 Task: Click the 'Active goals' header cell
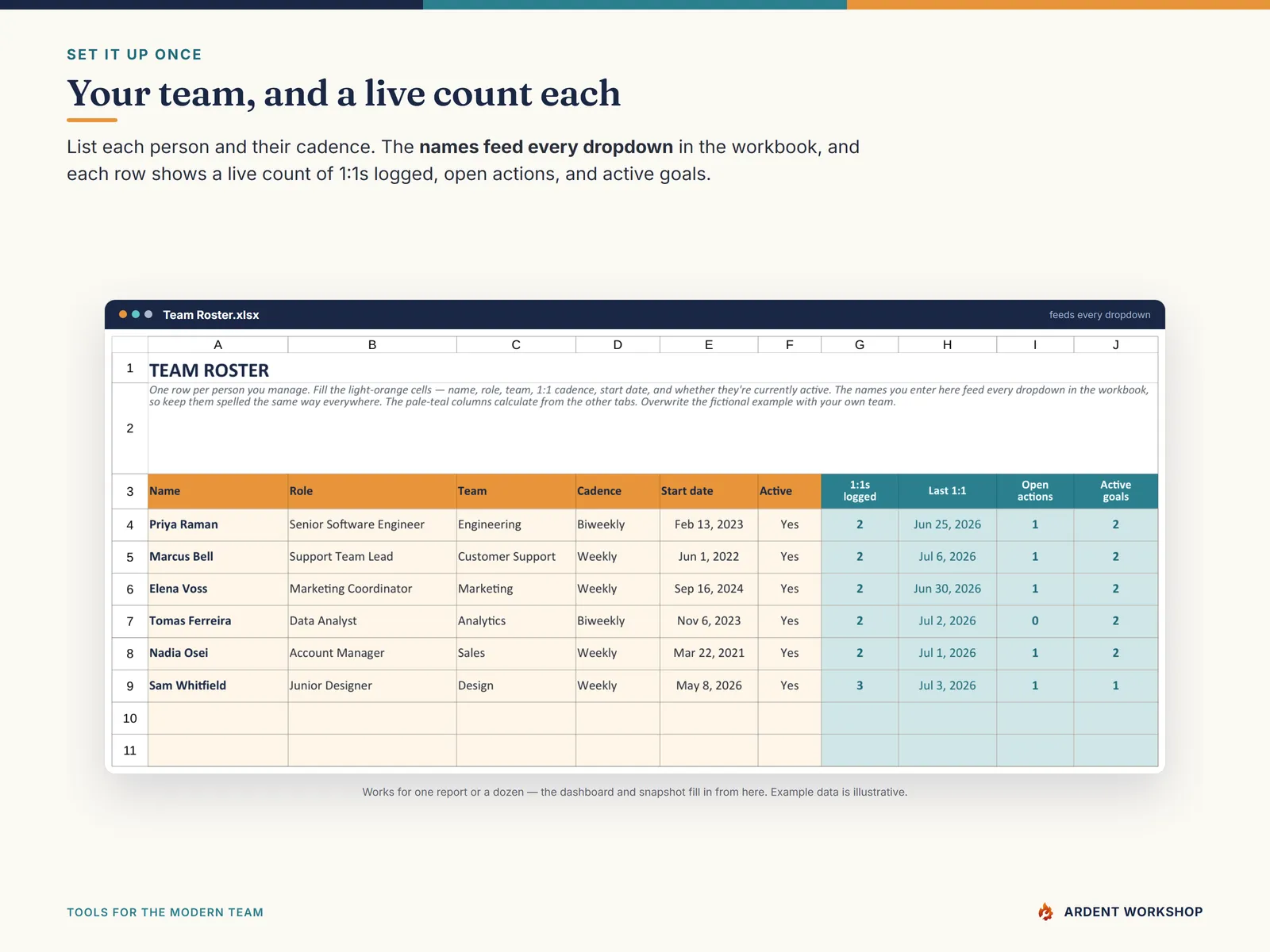[x=1115, y=491]
